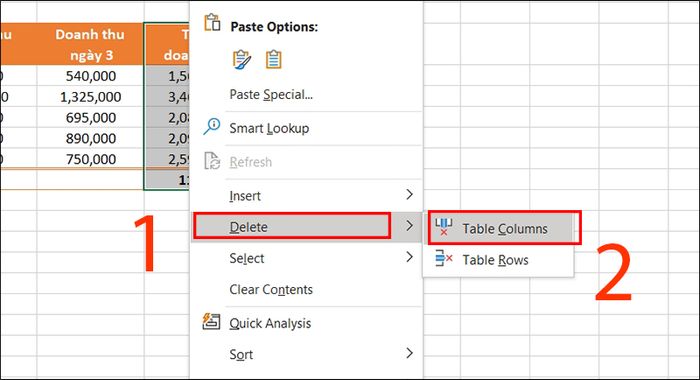
Task: Select Clear Contents menu entry
Action: [x=271, y=289]
